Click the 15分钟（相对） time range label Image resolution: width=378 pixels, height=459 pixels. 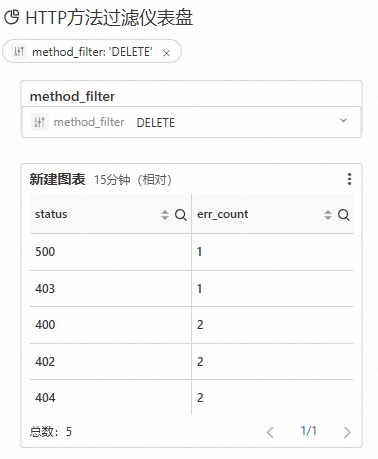(133, 180)
